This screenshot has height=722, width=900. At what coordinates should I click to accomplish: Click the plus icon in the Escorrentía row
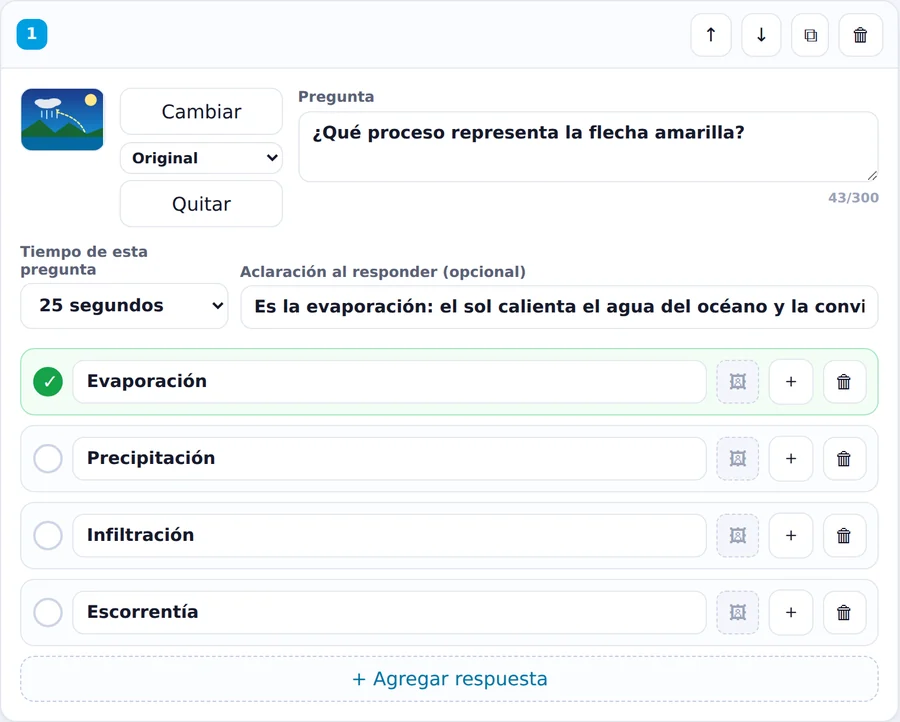(x=791, y=612)
